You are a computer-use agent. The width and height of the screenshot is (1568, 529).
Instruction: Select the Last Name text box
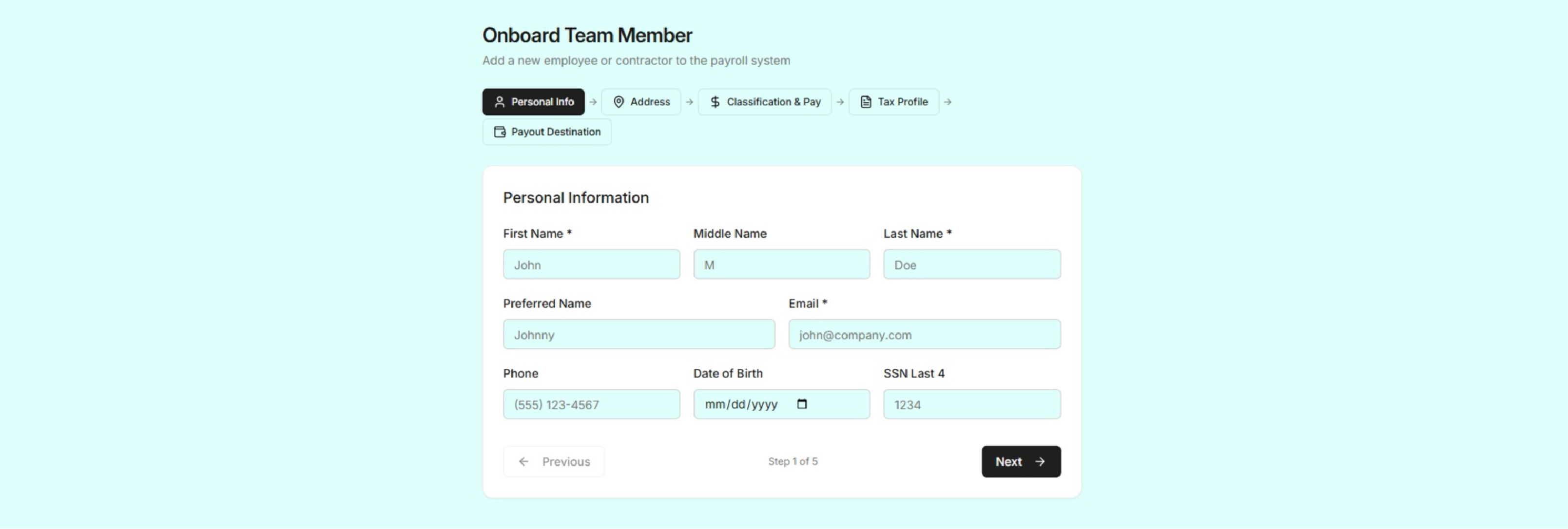971,265
